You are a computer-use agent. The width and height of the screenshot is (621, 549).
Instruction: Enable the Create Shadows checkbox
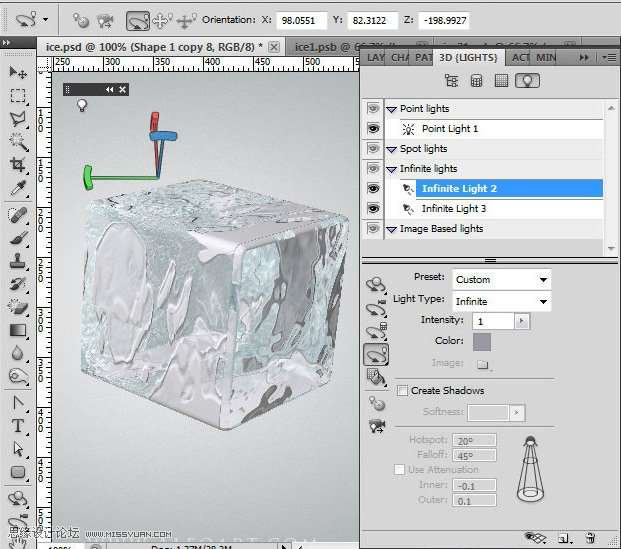tap(402, 391)
